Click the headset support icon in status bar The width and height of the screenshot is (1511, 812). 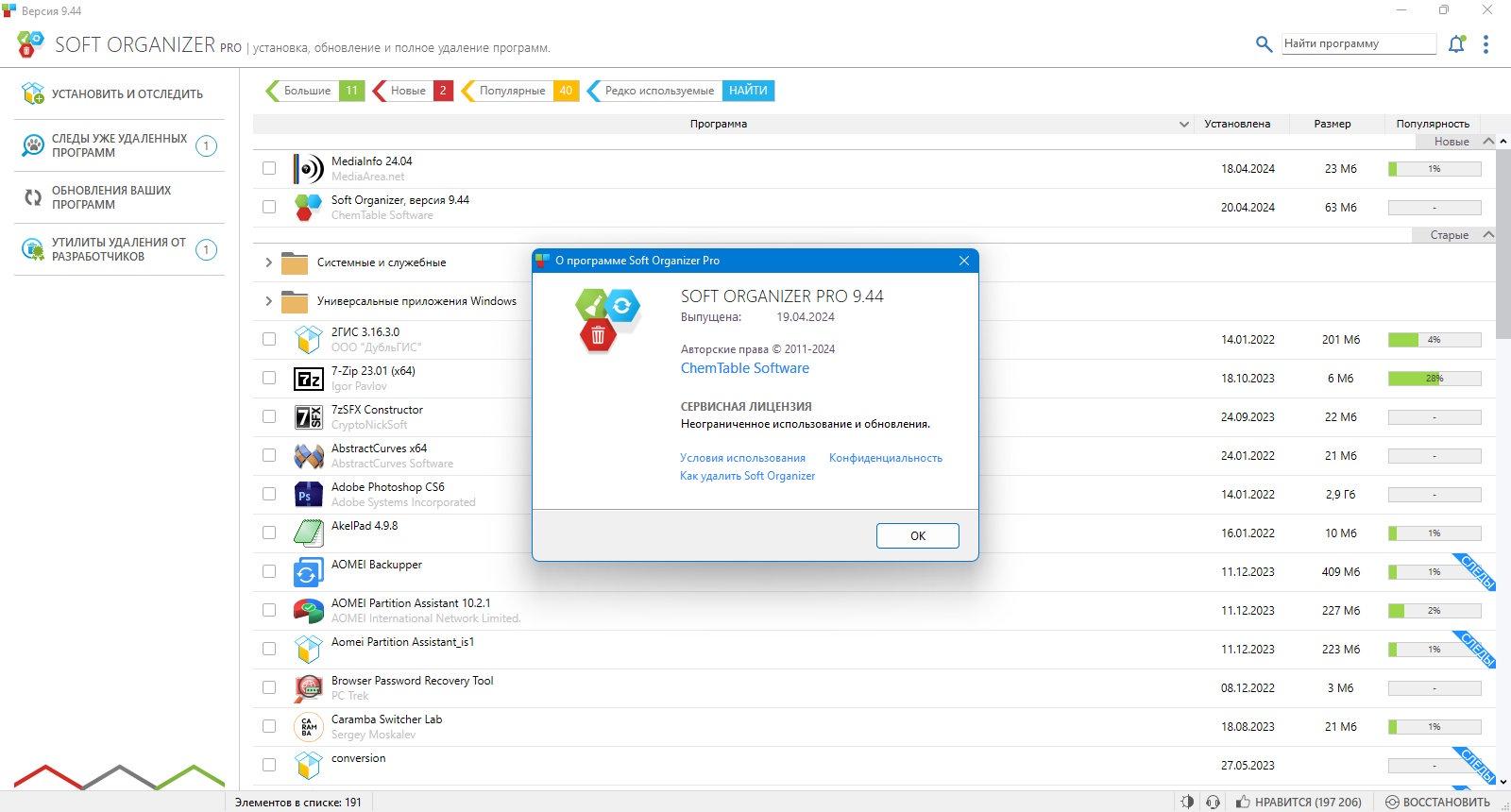coord(1213,802)
